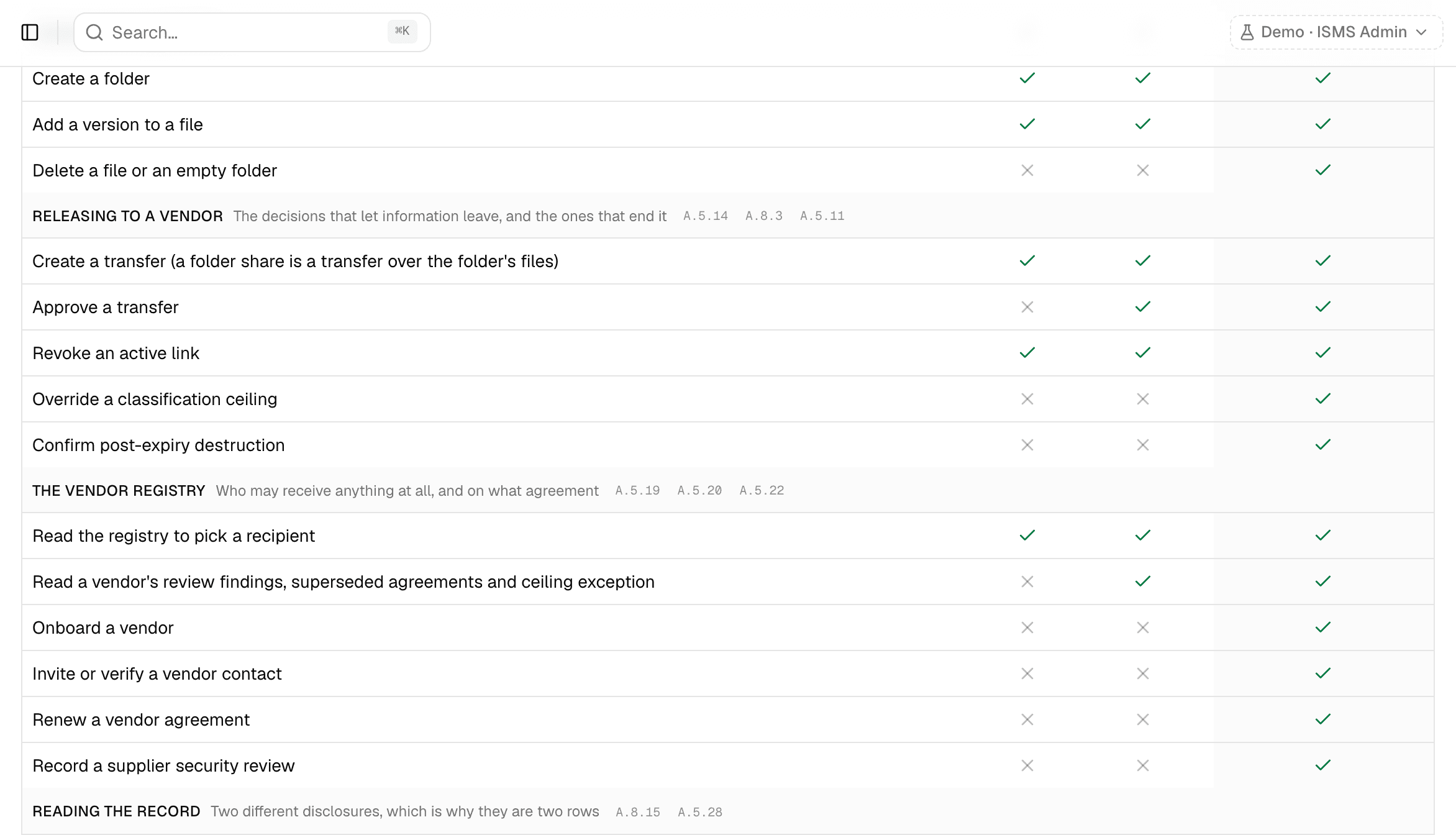Open the Demo · ISMS Admin dropdown
1456x835 pixels.
[1336, 32]
